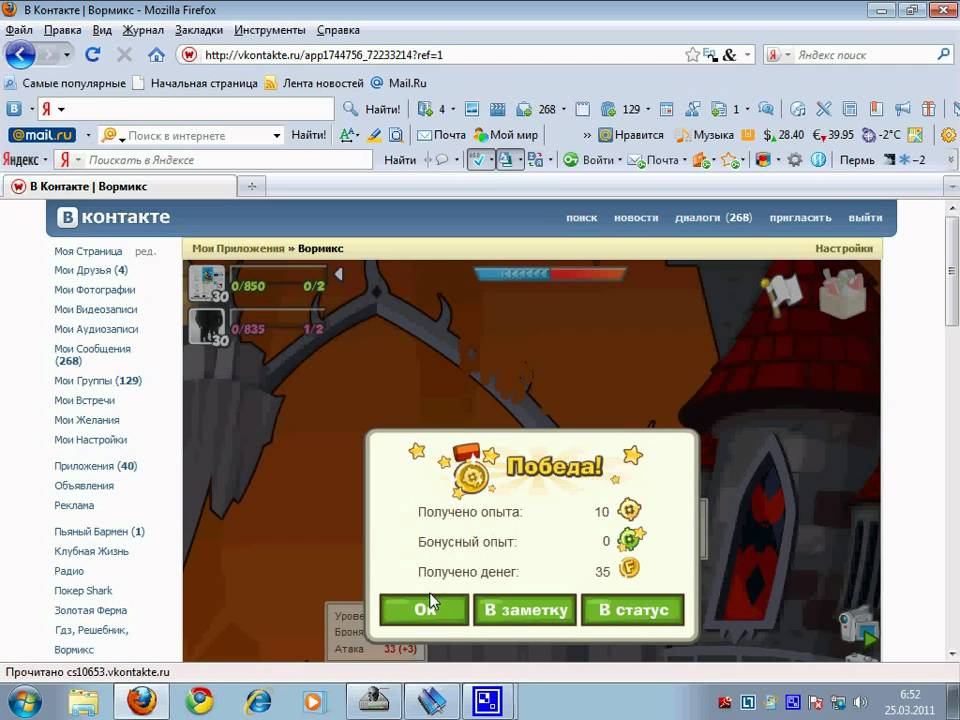Select the В Контакте | Вормикс tab

(119, 186)
